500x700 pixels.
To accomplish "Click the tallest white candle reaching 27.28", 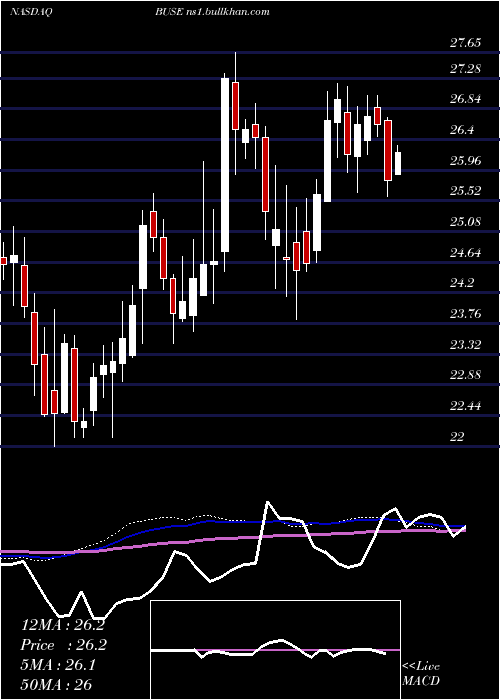I will (x=225, y=165).
